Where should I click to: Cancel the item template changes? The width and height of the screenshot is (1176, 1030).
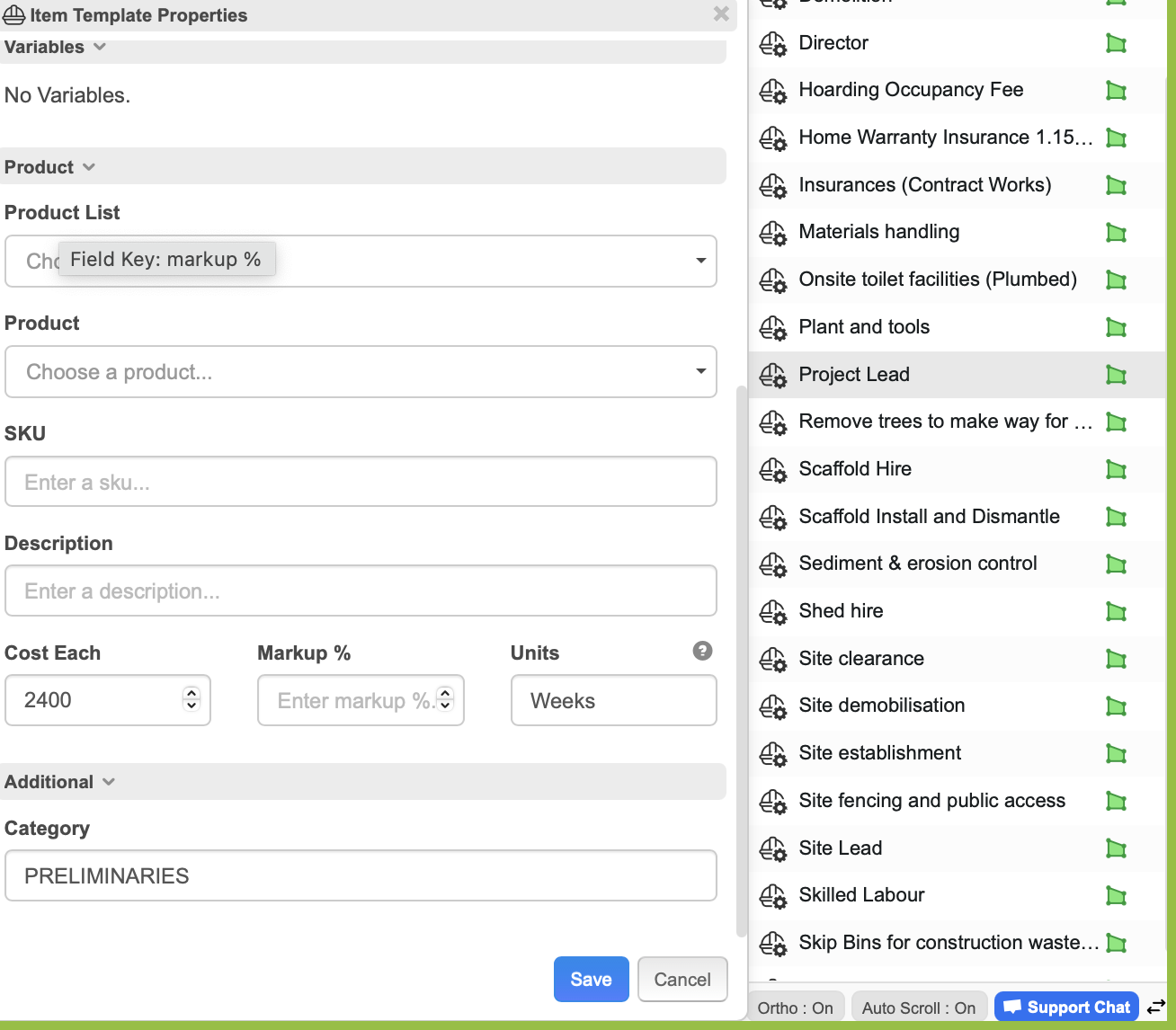coord(682,980)
